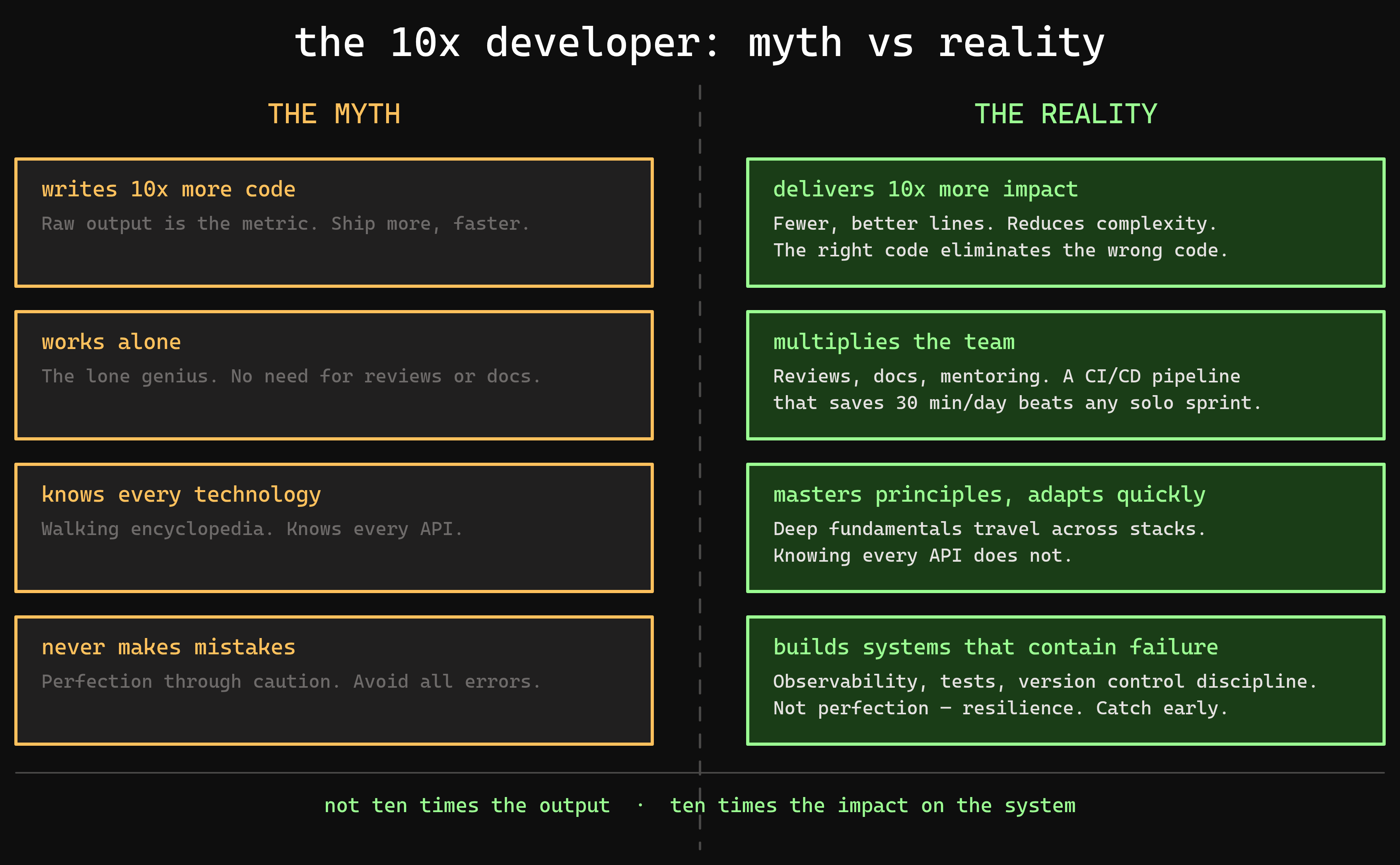The image size is (1400, 865).
Task: Click the 'delivers 10x more impact' heading text
Action: 925,189
